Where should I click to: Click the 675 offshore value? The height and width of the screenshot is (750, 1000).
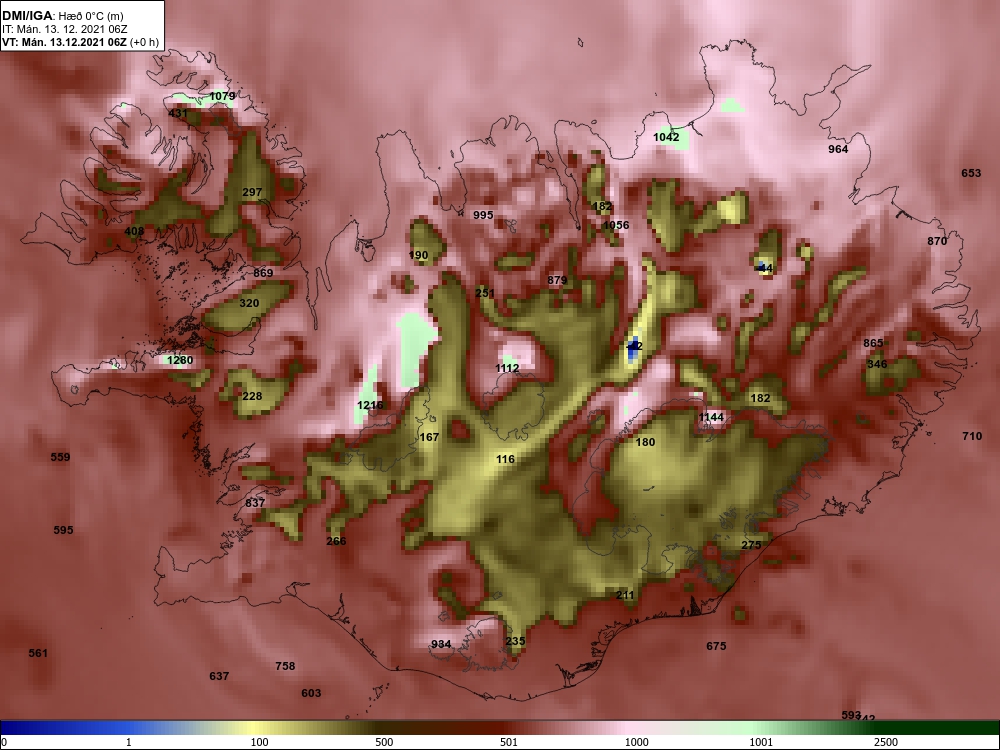click(716, 646)
